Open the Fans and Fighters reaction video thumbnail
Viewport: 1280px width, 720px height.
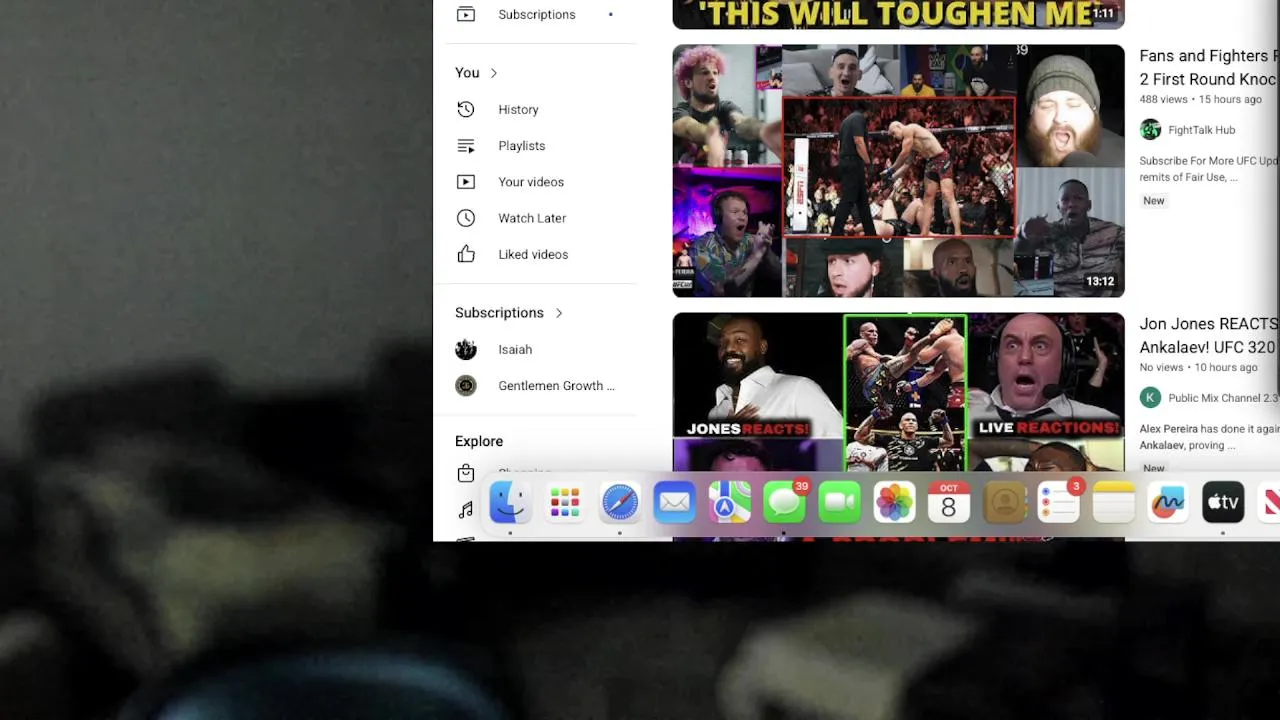click(898, 171)
